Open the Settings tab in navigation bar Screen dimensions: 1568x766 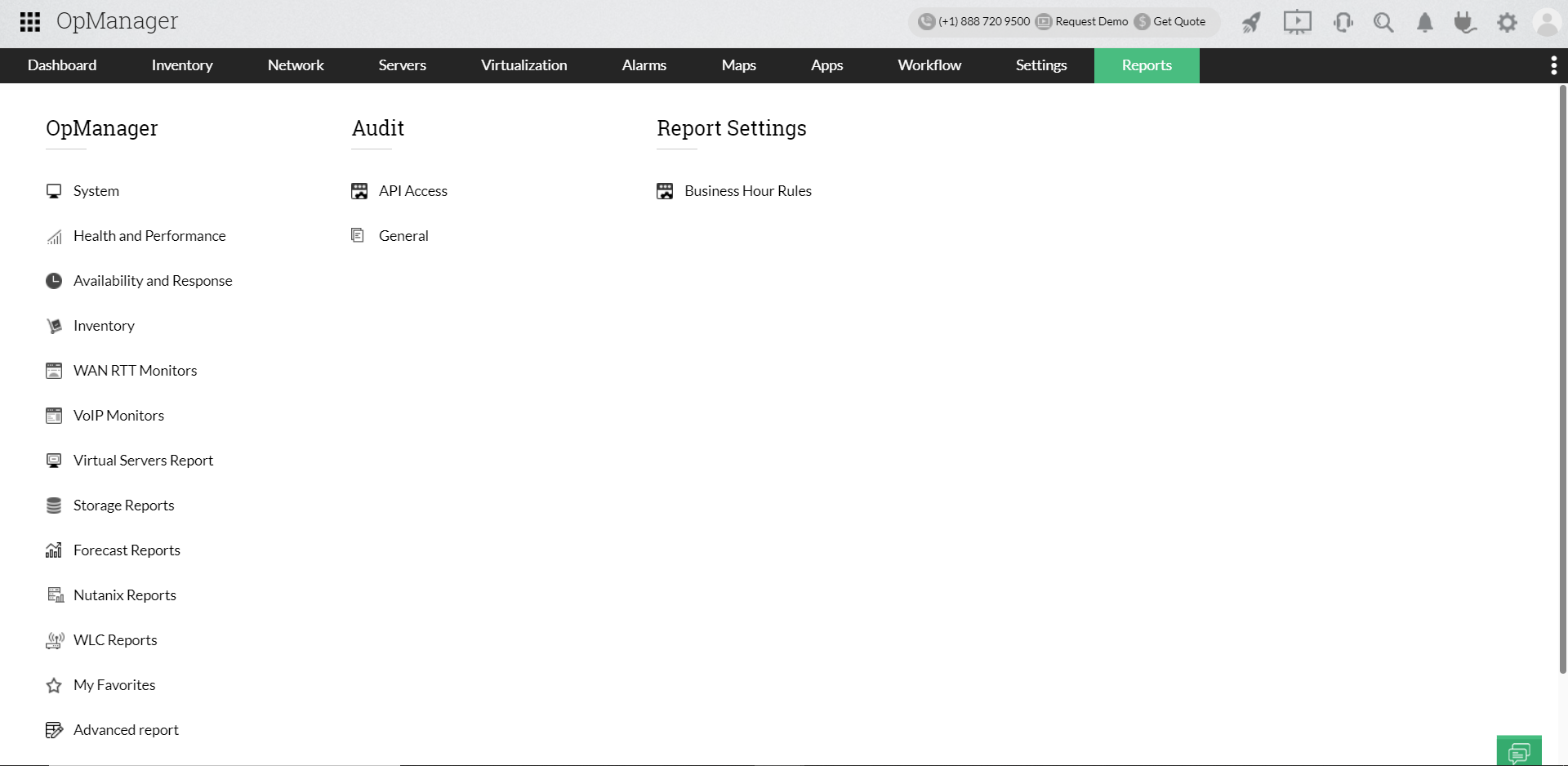(1041, 65)
